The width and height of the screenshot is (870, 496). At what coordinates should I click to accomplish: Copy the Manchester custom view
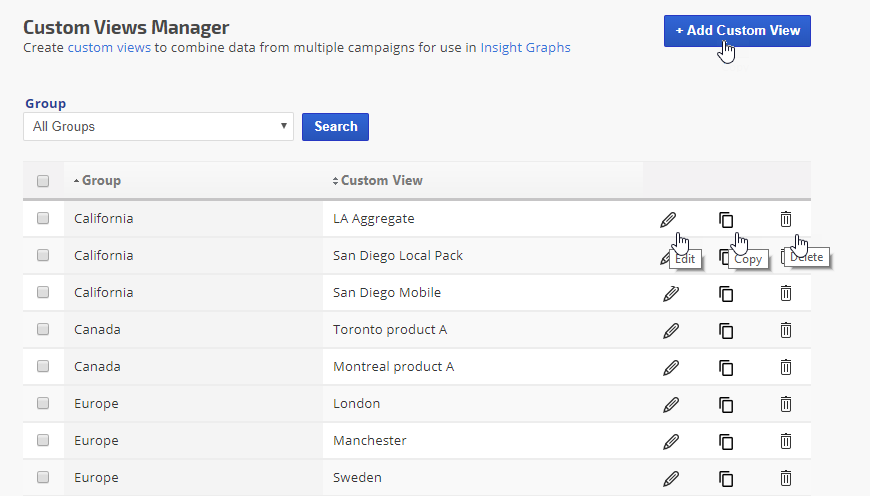(726, 441)
